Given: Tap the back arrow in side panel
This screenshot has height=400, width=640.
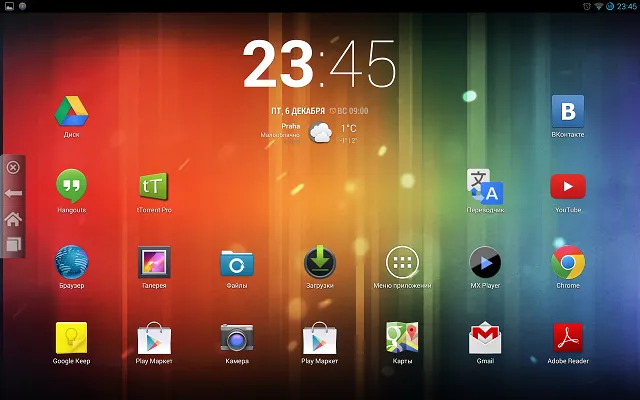Looking at the screenshot, I should pyautogui.click(x=13, y=193).
